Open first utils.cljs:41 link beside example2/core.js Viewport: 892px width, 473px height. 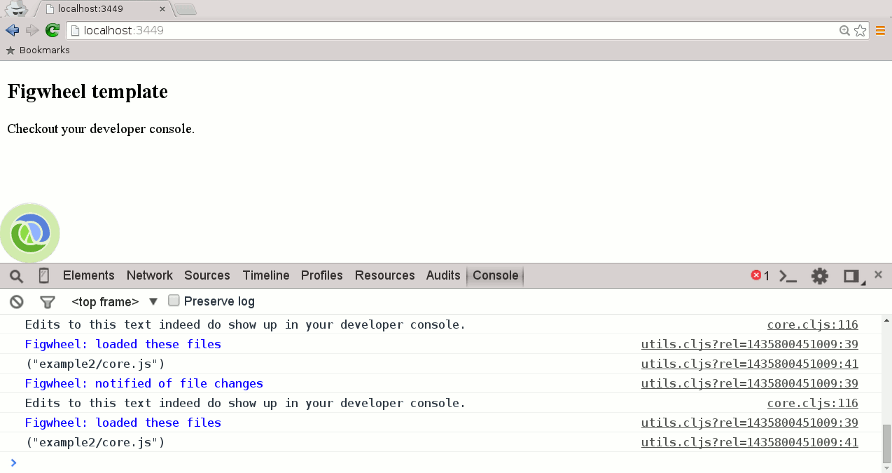[x=749, y=364]
